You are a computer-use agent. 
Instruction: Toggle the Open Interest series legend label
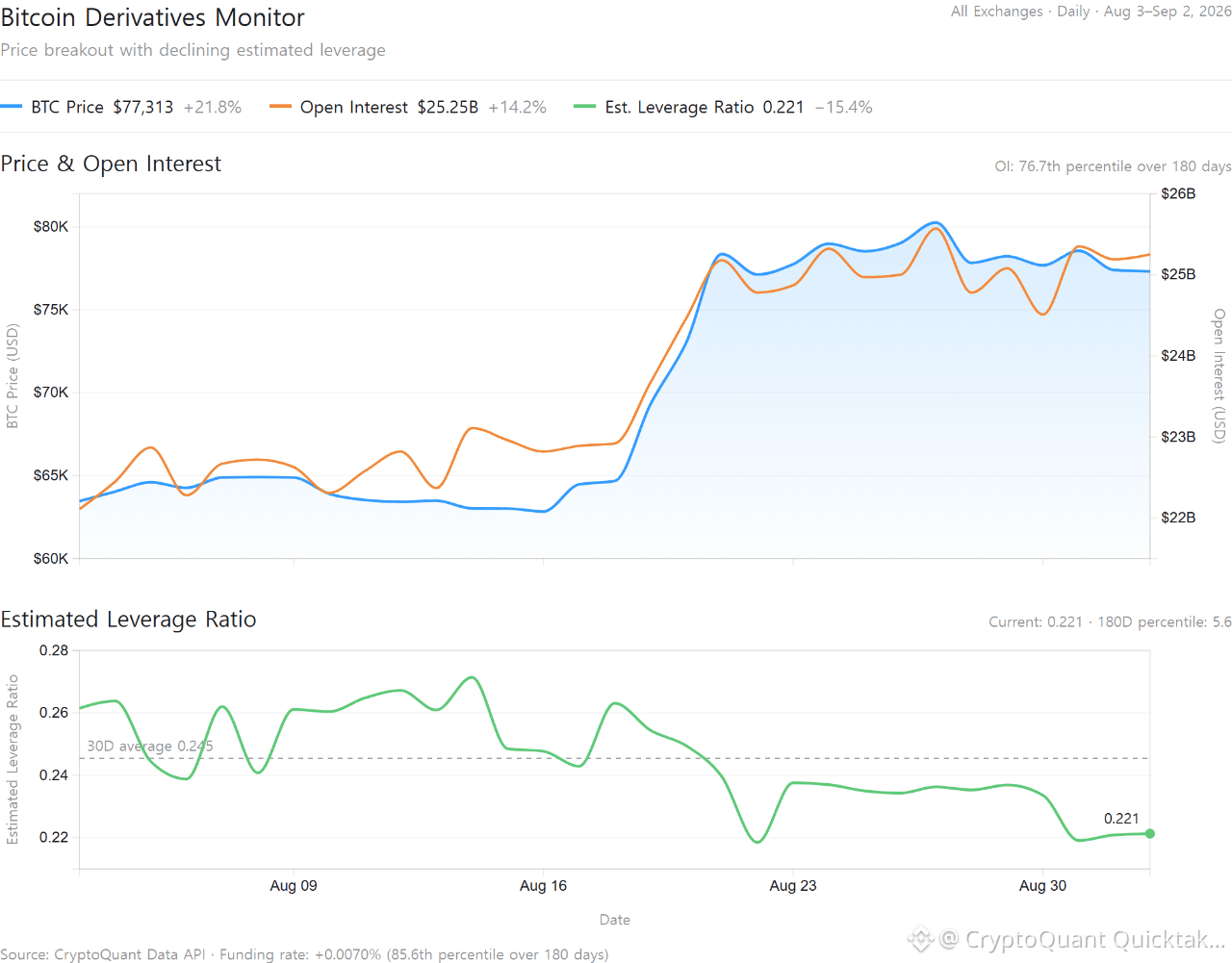[x=354, y=107]
